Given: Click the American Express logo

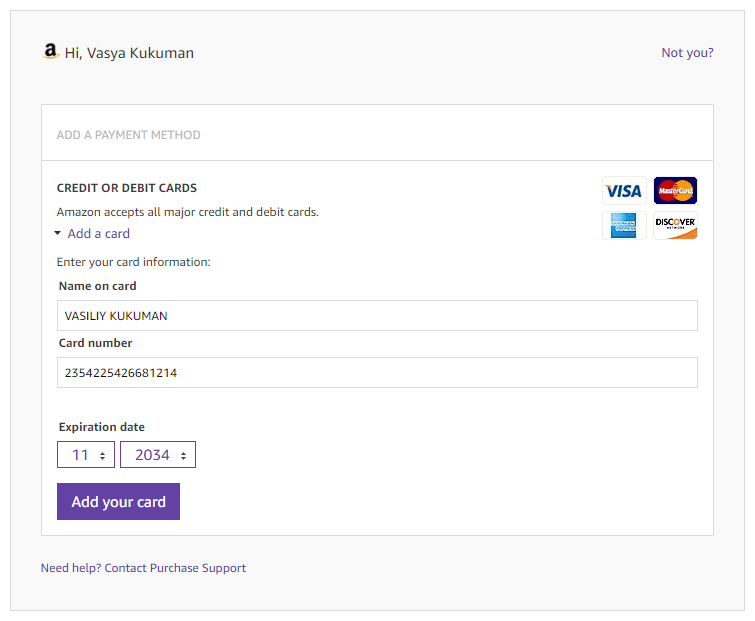Looking at the screenshot, I should [x=623, y=226].
